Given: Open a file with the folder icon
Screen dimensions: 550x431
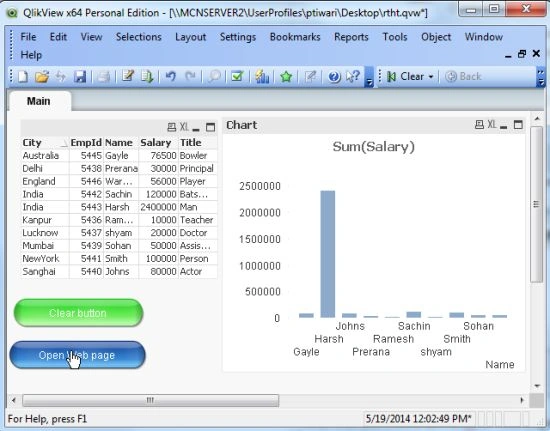Looking at the screenshot, I should (x=42, y=76).
